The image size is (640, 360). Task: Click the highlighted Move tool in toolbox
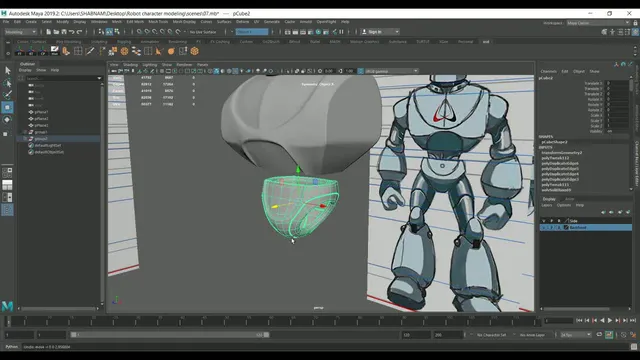[x=7, y=107]
